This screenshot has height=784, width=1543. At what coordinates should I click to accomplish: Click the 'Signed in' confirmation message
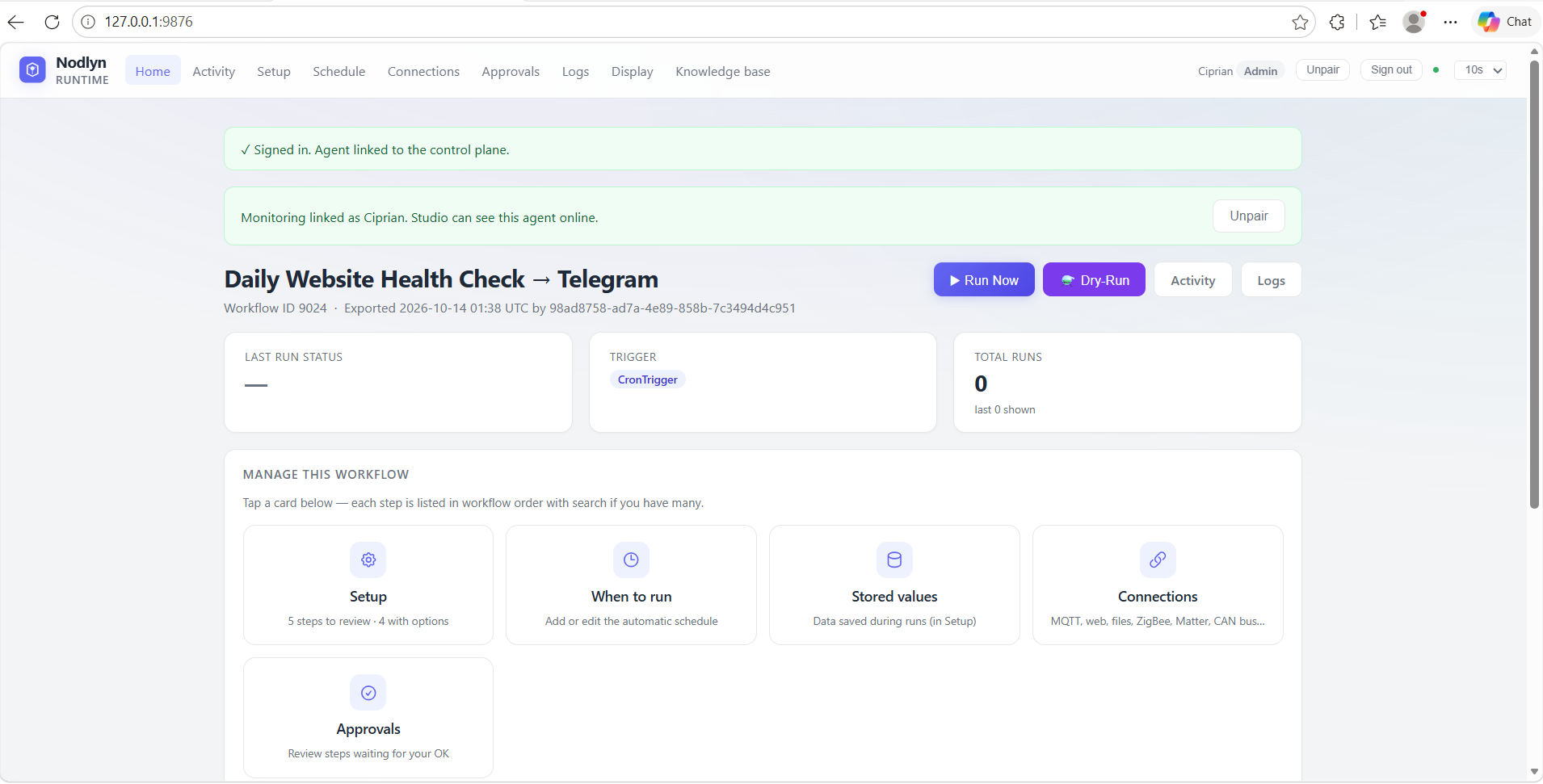(375, 149)
